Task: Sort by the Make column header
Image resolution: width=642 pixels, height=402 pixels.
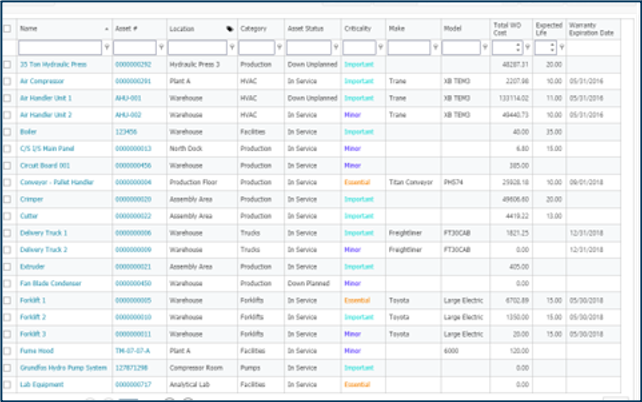Action: [397, 28]
